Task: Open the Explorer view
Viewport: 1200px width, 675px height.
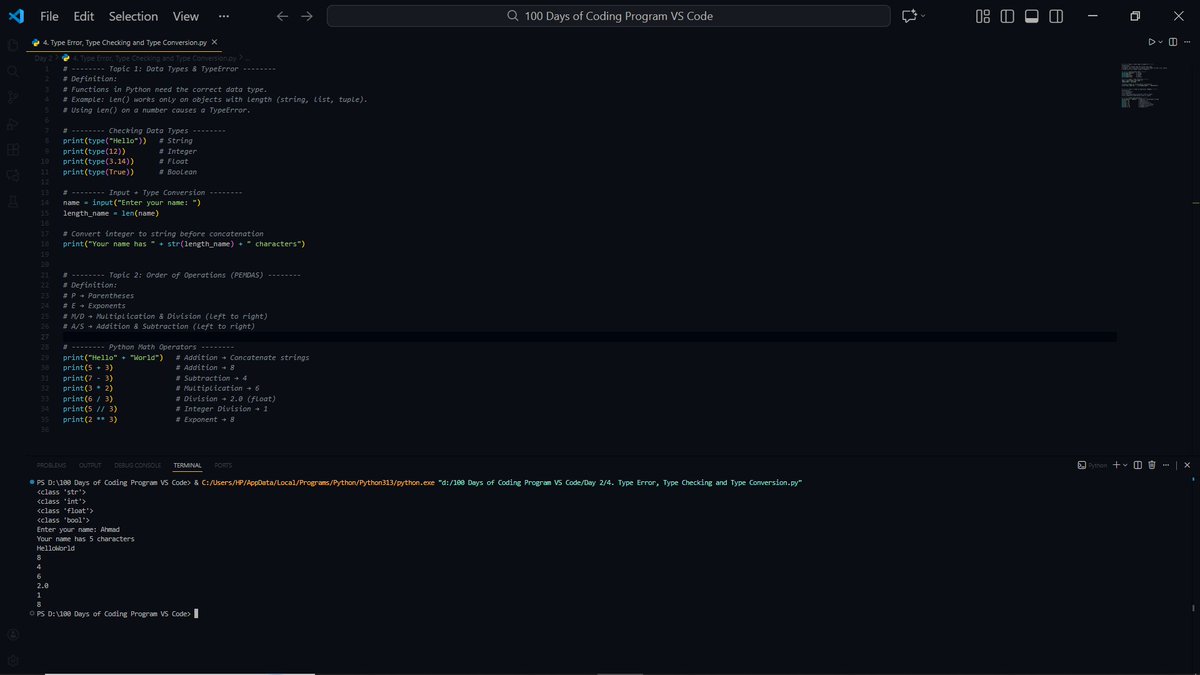Action: (13, 45)
